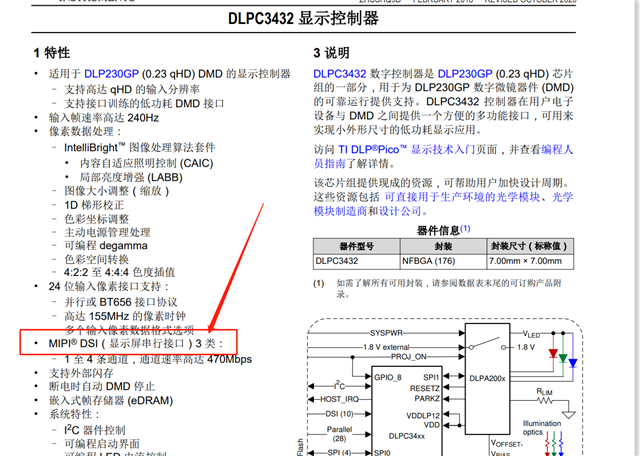Click the line 支持接口训练的低功耗 DMD 接口
The width and height of the screenshot is (640, 456).
click(144, 103)
